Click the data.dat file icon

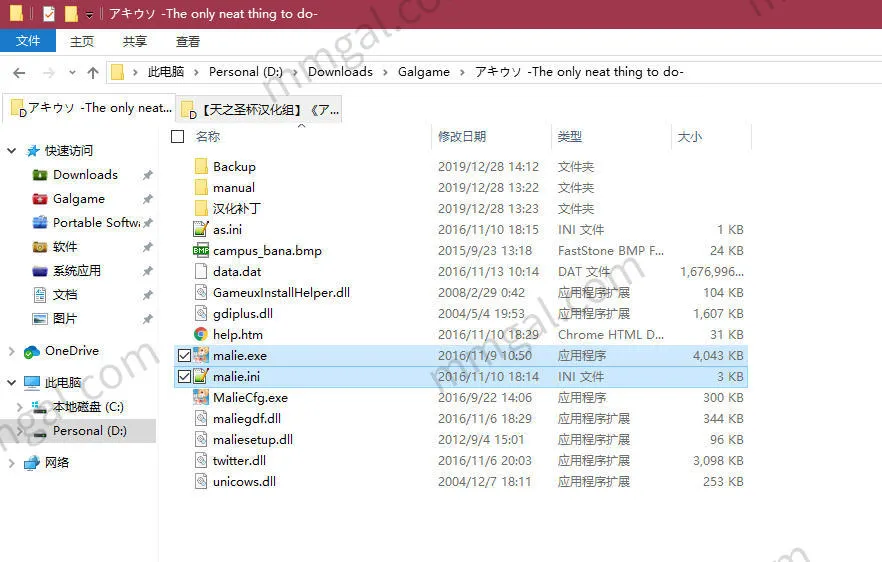click(x=200, y=272)
